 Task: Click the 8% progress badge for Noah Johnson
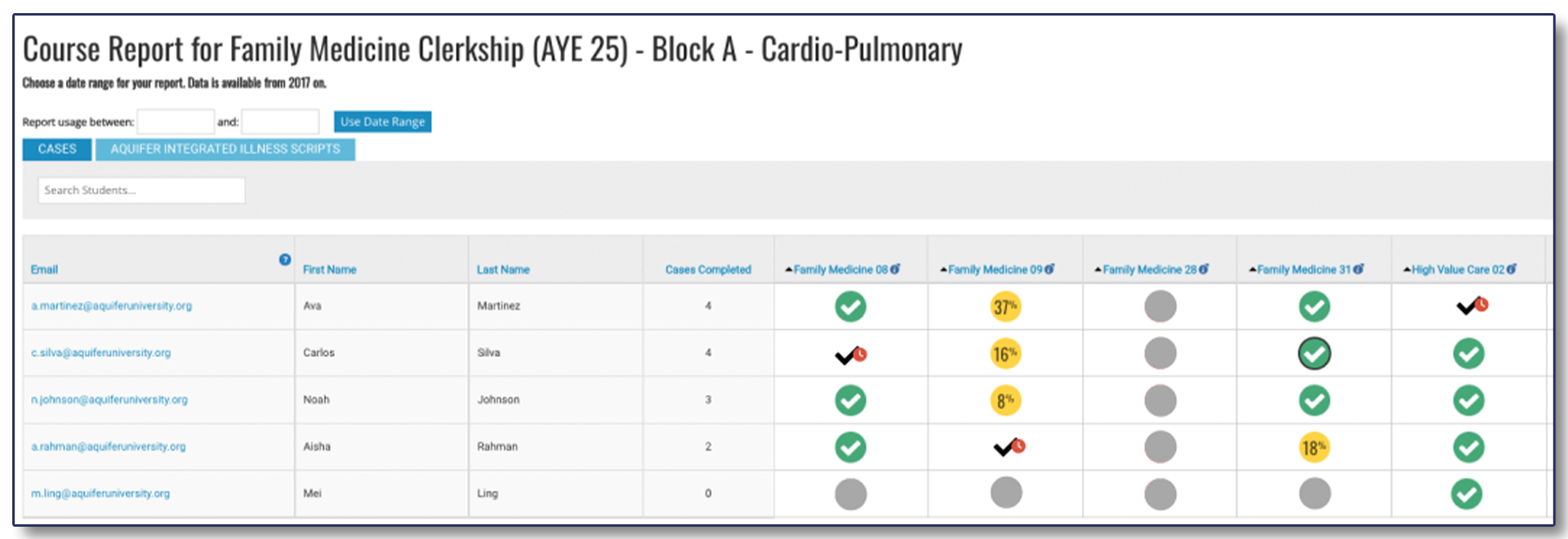tap(1005, 401)
